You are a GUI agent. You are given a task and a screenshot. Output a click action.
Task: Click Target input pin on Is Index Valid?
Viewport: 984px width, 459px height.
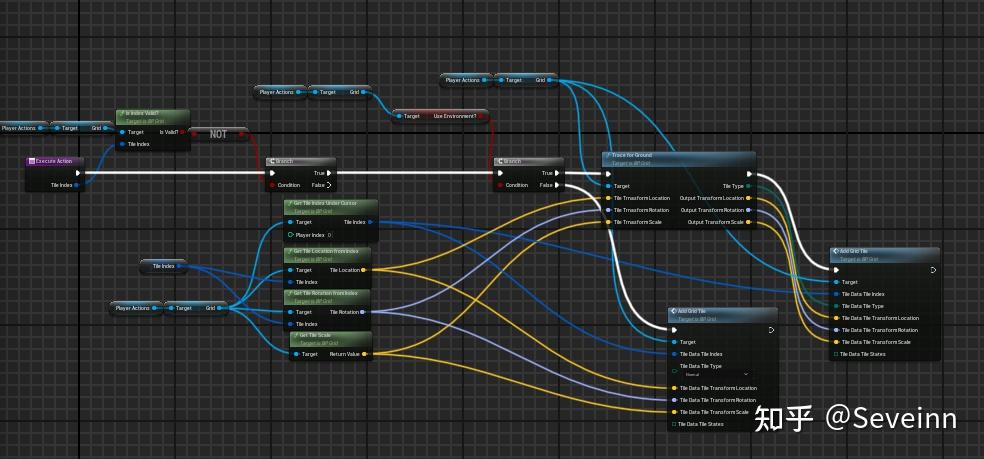pos(122,132)
